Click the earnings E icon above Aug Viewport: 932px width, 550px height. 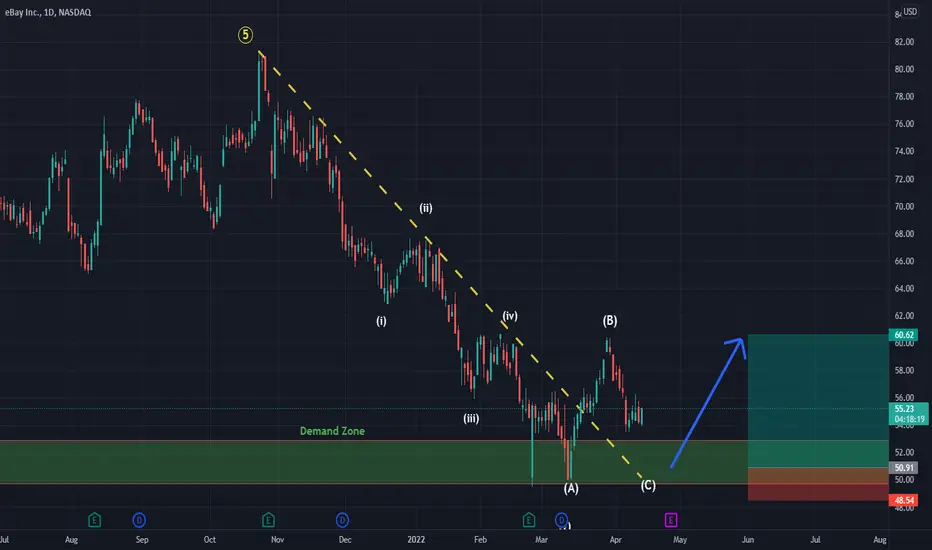coord(94,520)
